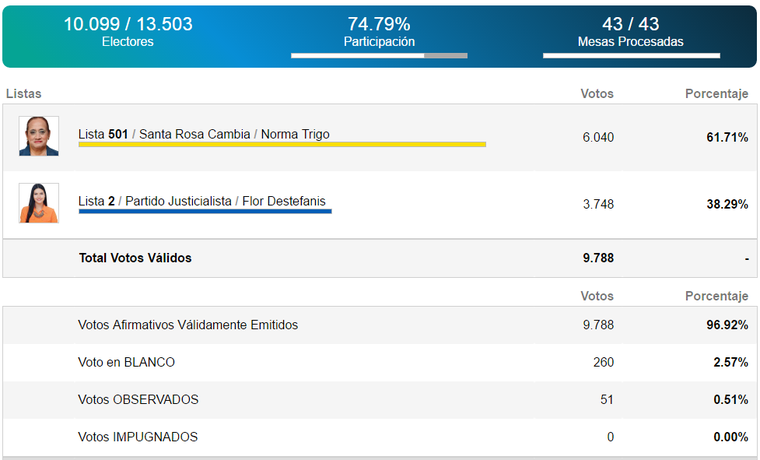Click the 61.71% percentage for Norma Trigo
Screen dimensions: 760x460
pos(727,137)
